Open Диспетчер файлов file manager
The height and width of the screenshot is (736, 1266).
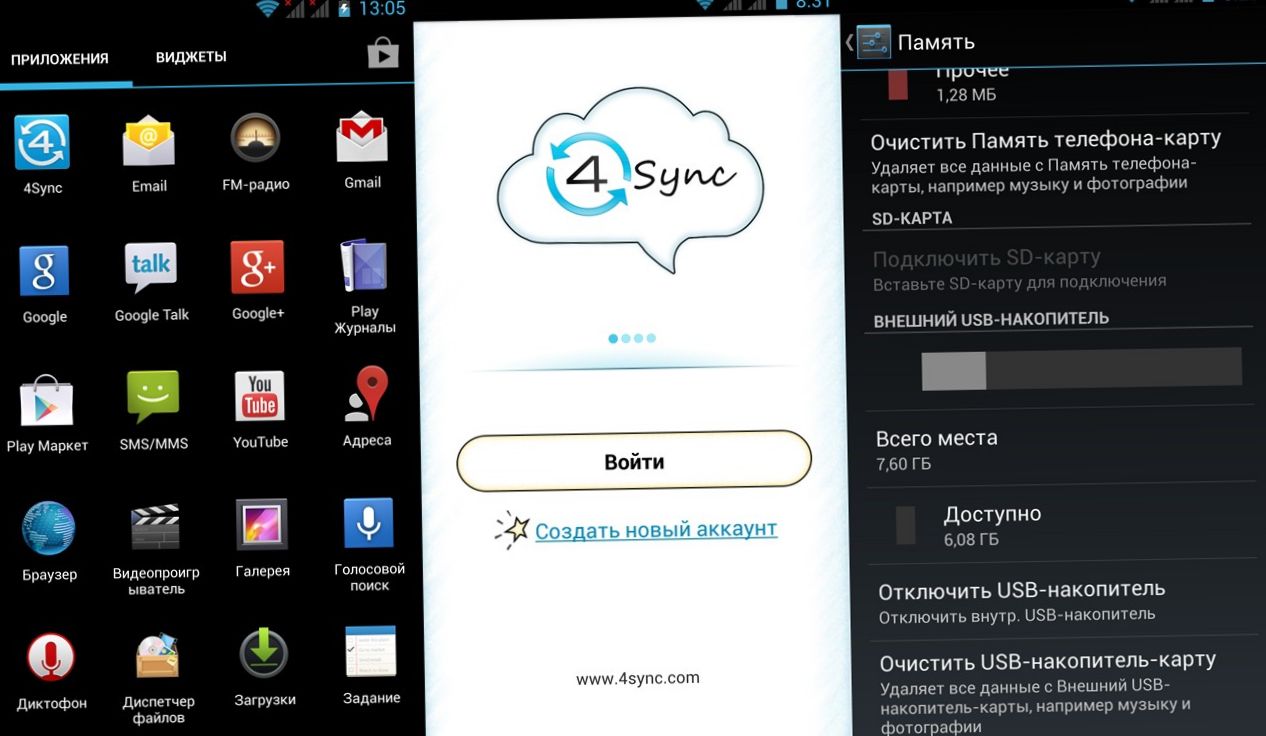click(x=158, y=656)
